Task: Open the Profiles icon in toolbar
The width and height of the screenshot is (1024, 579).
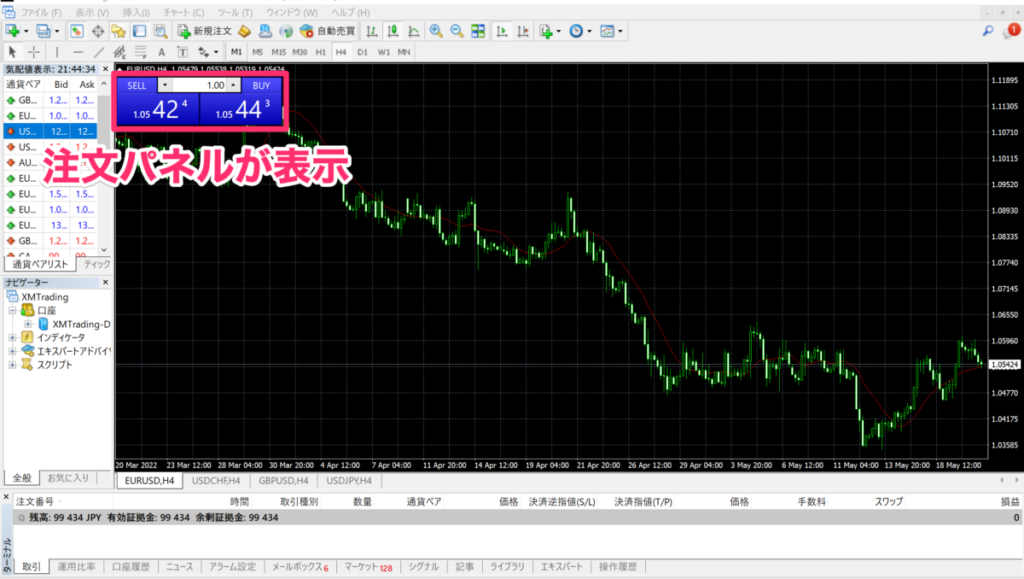Action: [43, 31]
